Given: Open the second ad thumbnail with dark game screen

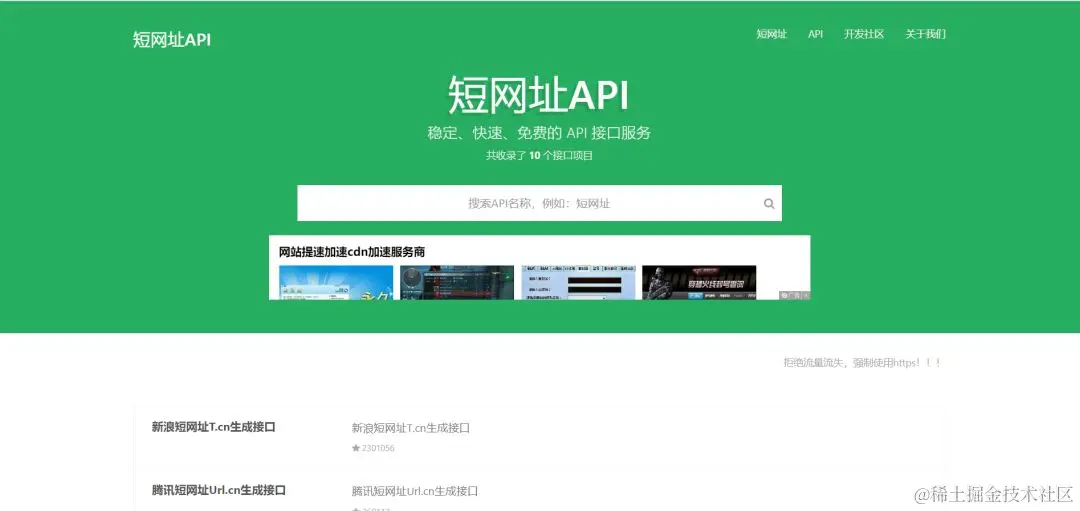Looking at the screenshot, I should 457,282.
